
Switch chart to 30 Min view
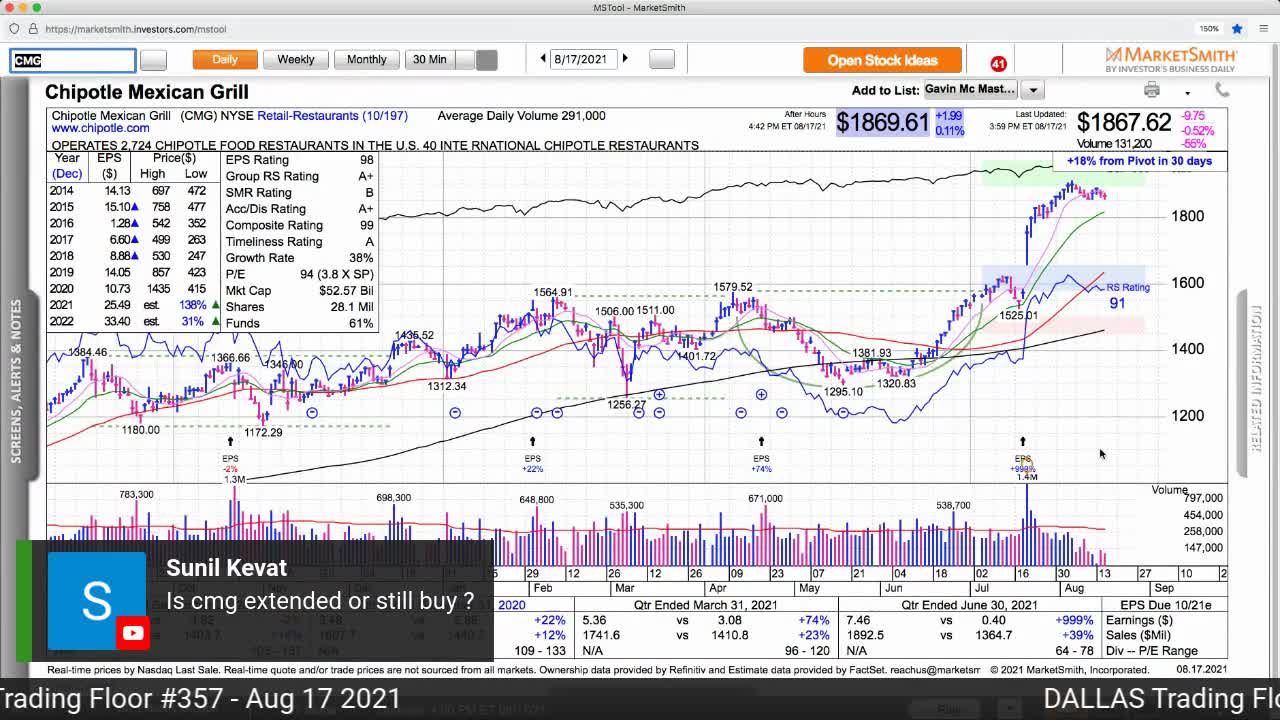click(x=430, y=60)
